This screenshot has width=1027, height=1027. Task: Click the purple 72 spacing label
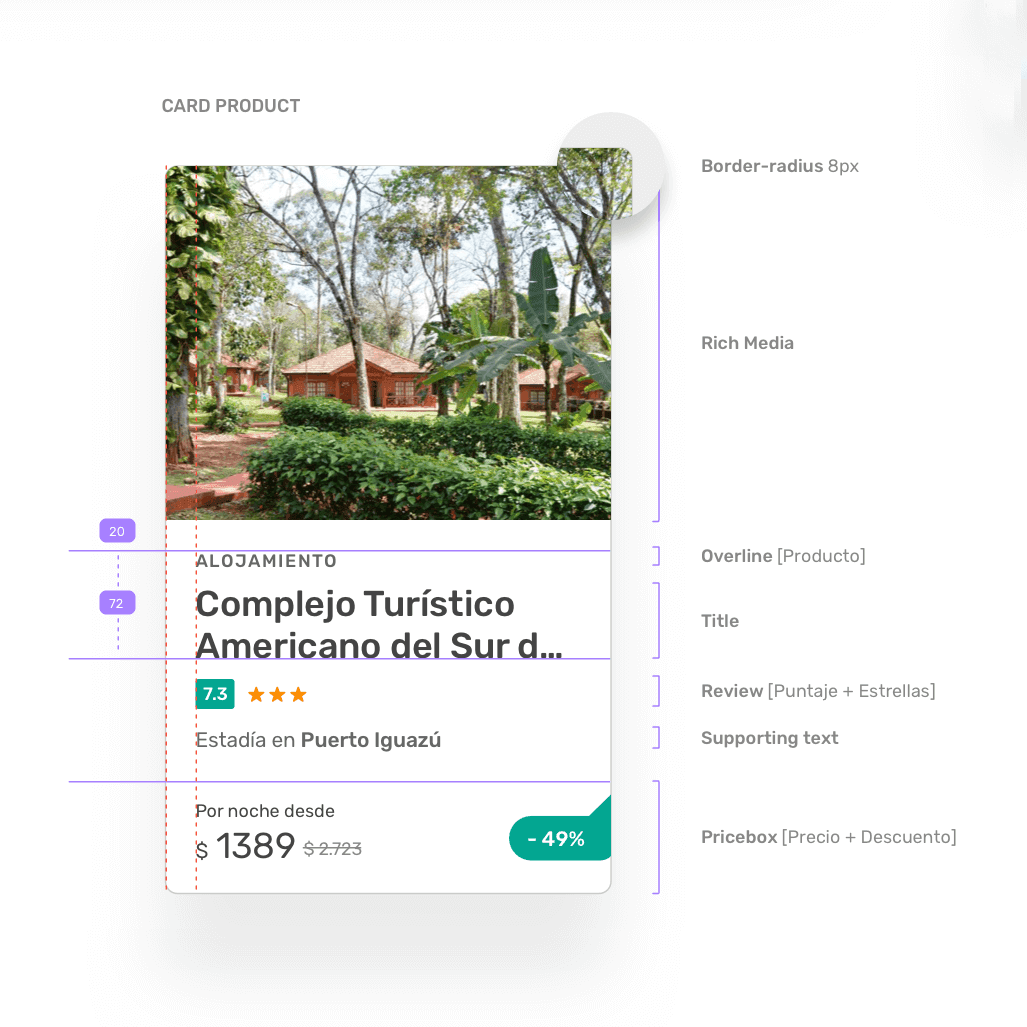point(117,603)
